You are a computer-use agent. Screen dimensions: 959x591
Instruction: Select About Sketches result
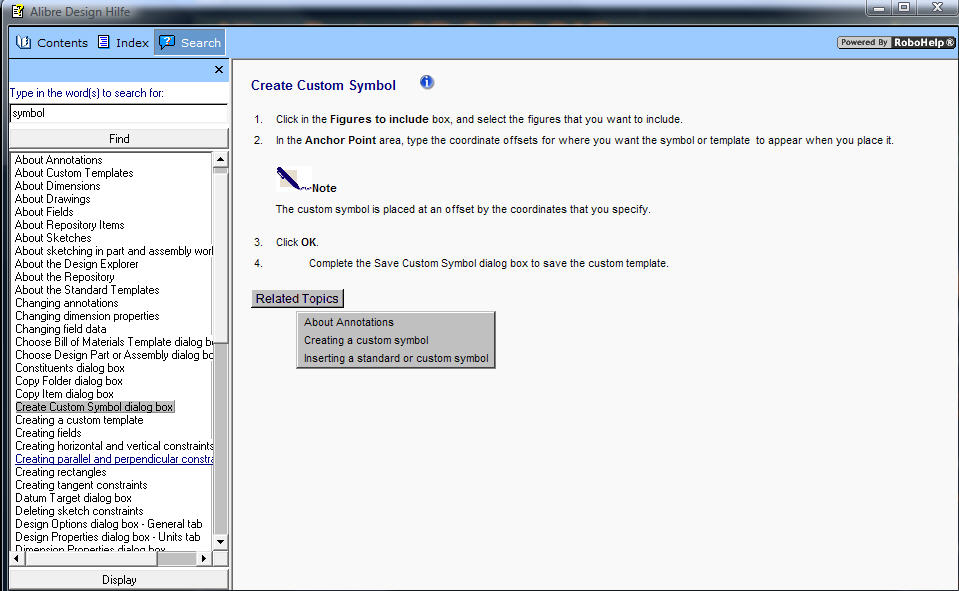pos(53,238)
